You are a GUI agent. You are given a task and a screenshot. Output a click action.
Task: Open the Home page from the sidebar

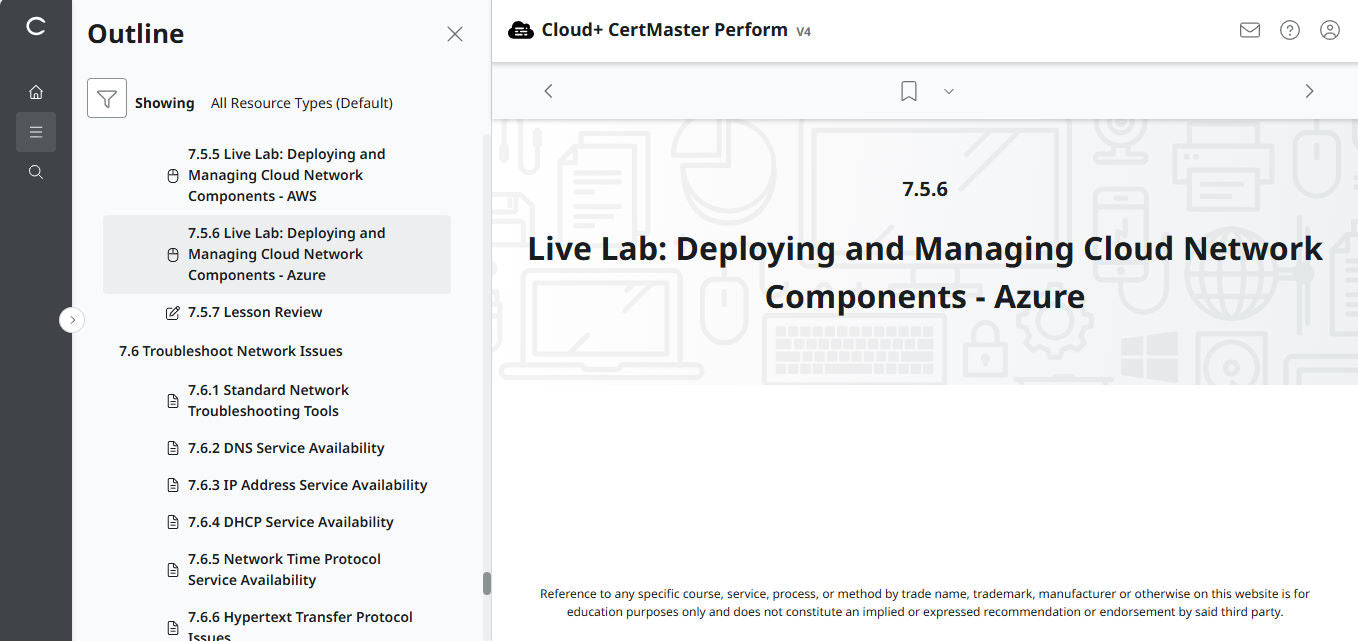[36, 91]
